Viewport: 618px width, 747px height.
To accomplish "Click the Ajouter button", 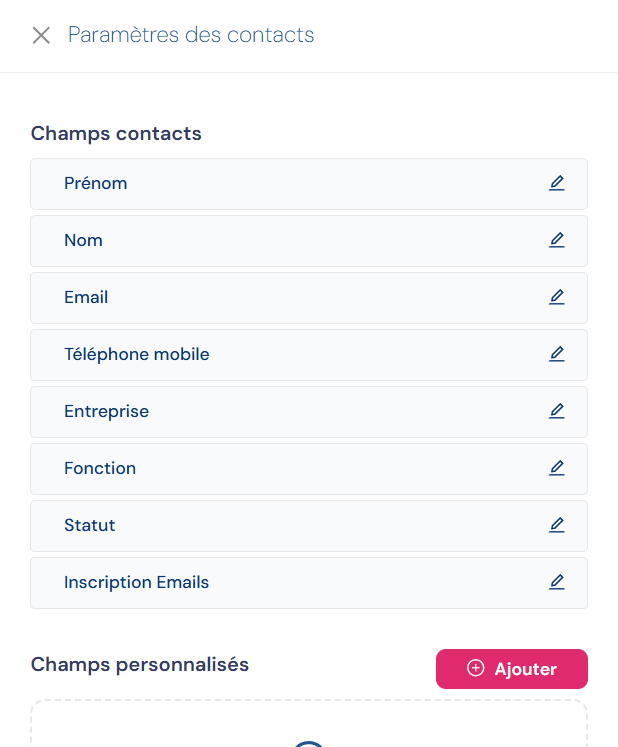I will click(x=512, y=669).
